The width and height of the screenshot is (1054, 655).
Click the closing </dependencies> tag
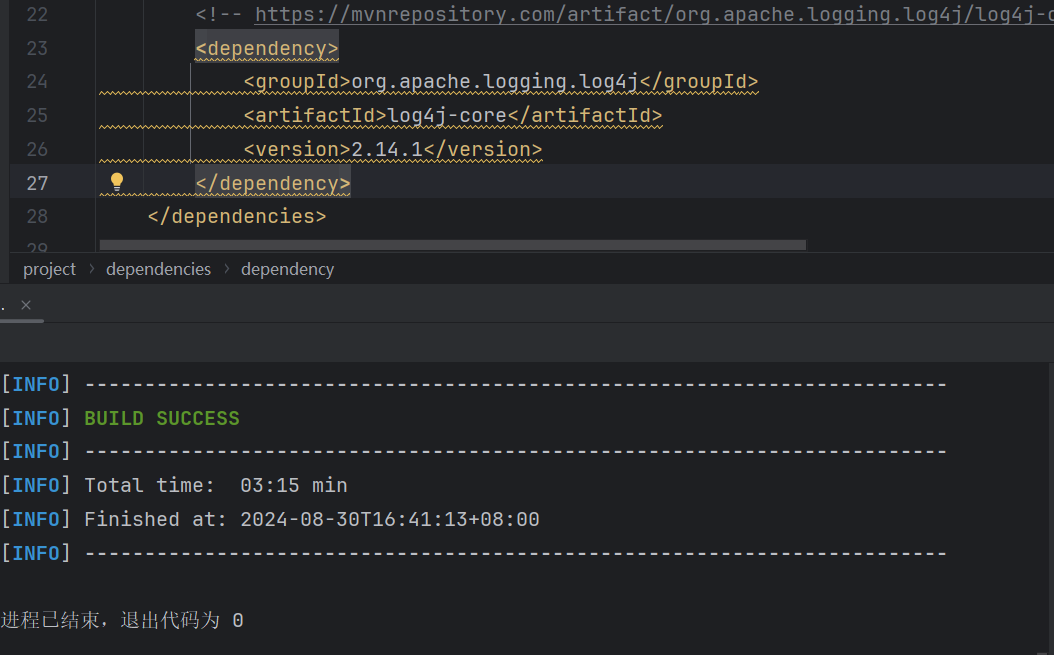(x=236, y=216)
